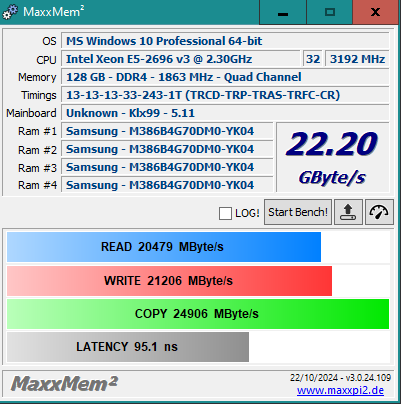Select the CPU field Intel Xeon E5-2696 v3
401x404 pixels.
click(x=181, y=59)
